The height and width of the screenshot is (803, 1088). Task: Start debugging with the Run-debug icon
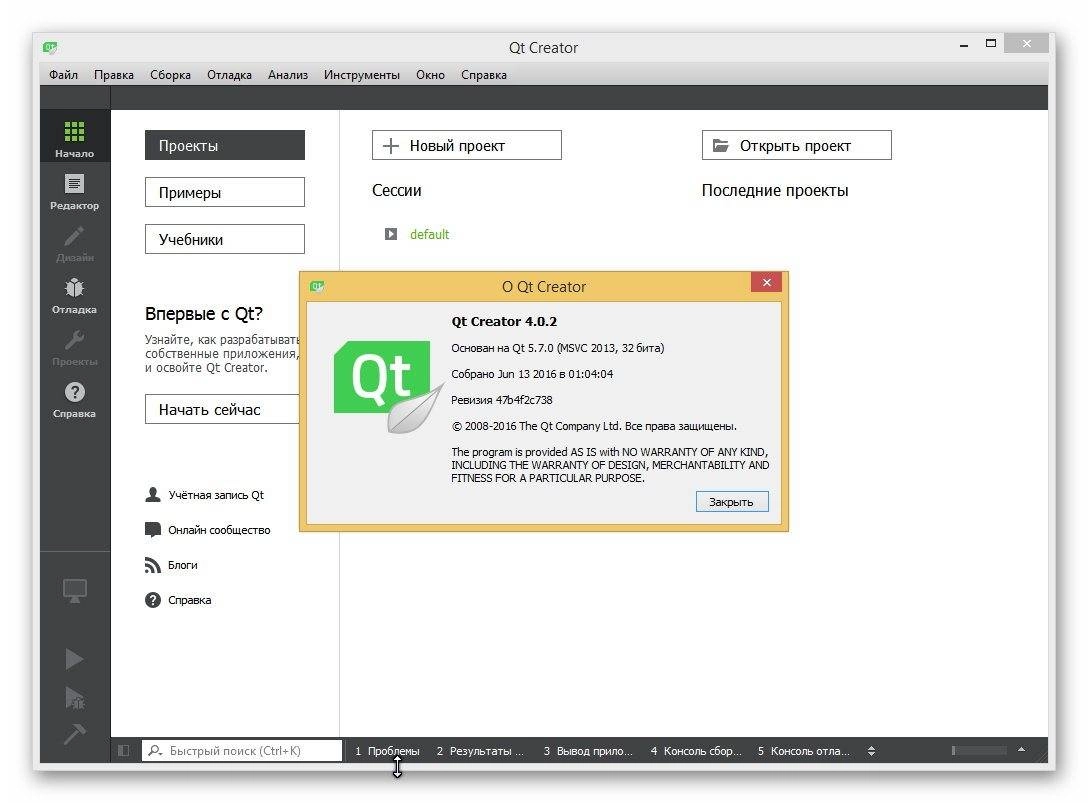click(x=74, y=698)
